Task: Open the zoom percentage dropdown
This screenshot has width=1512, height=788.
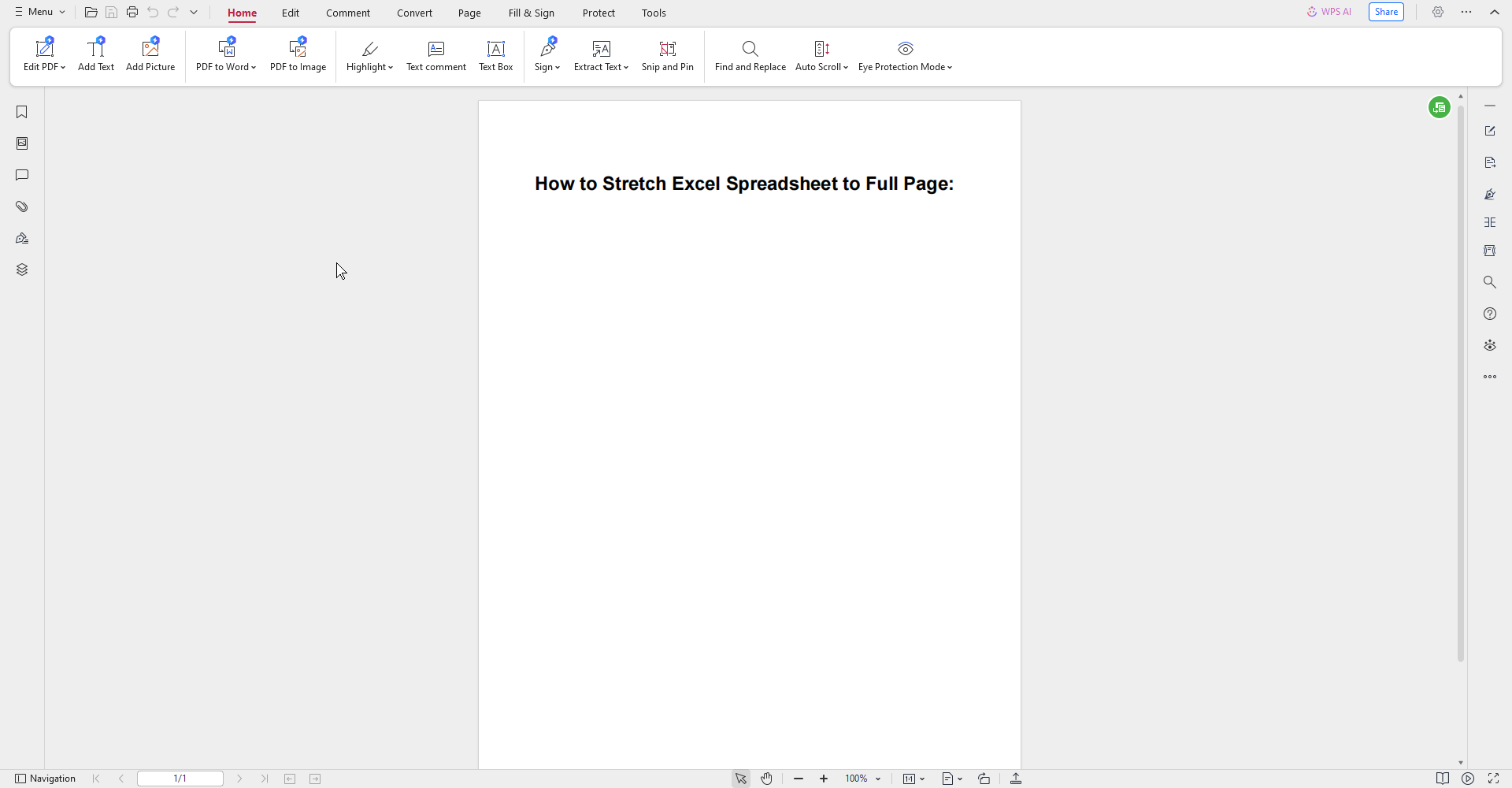Action: coord(876,779)
